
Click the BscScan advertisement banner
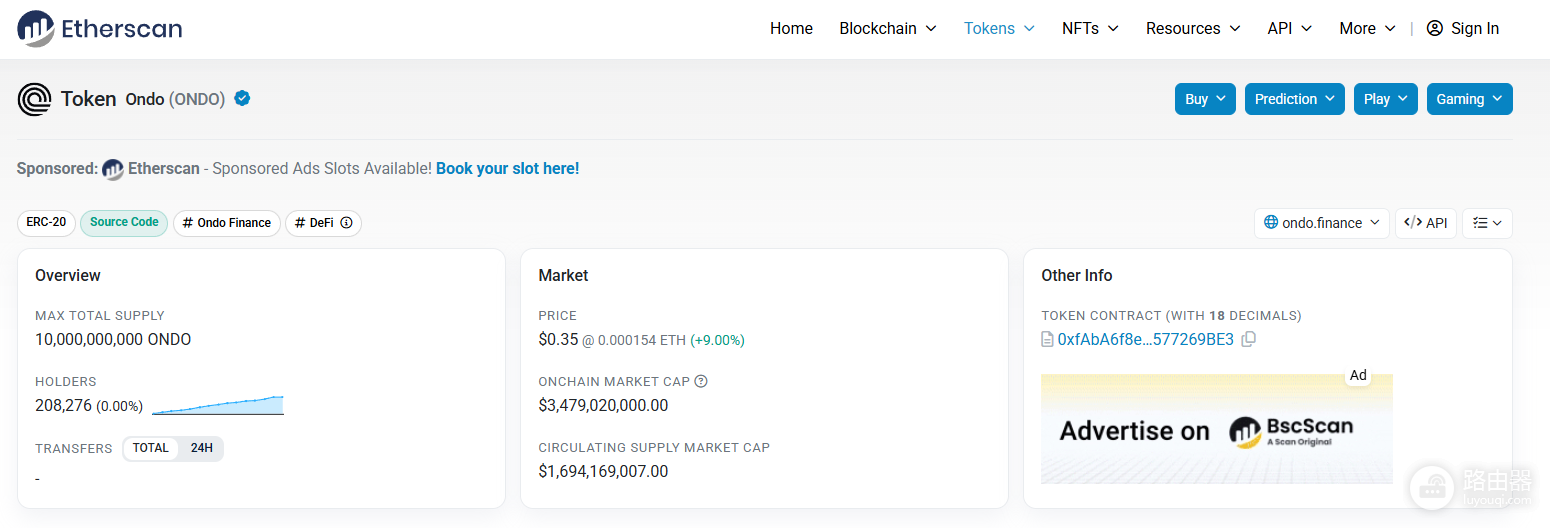tap(1217, 429)
